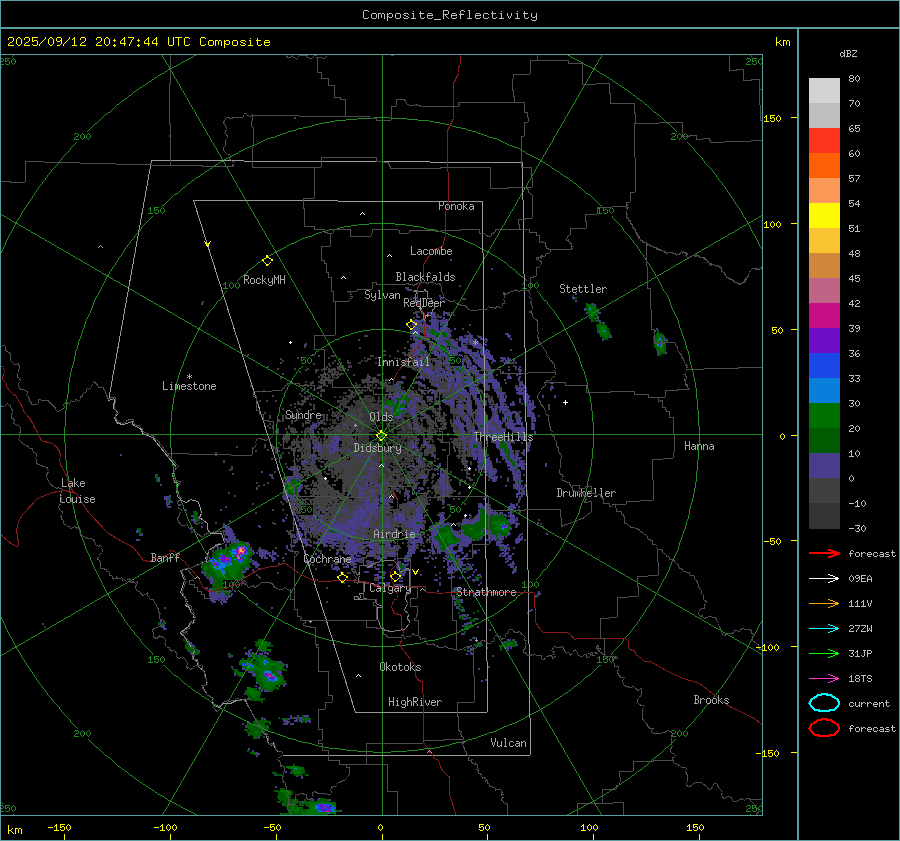Click the Calgary city label
Screen dimensions: 900x841
coord(390,588)
